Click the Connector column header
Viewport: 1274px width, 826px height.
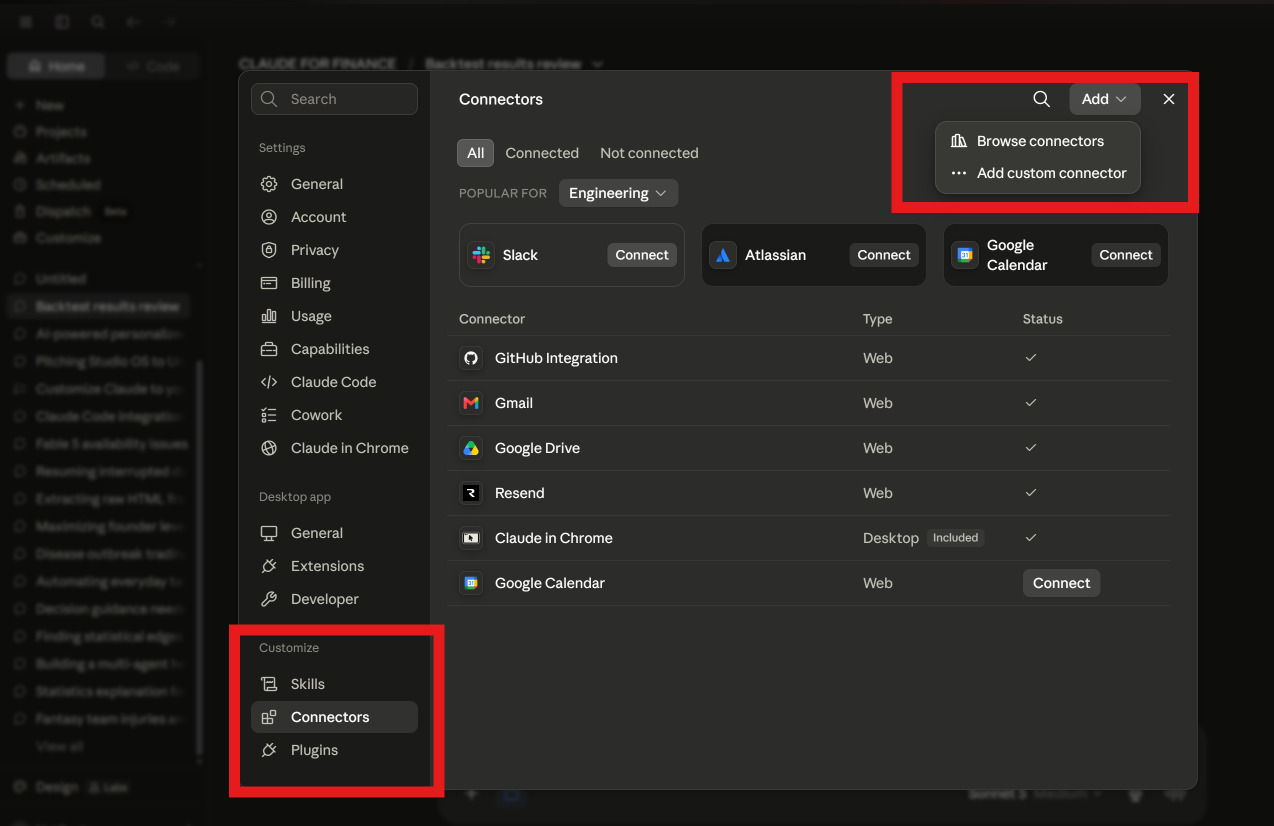click(x=492, y=319)
